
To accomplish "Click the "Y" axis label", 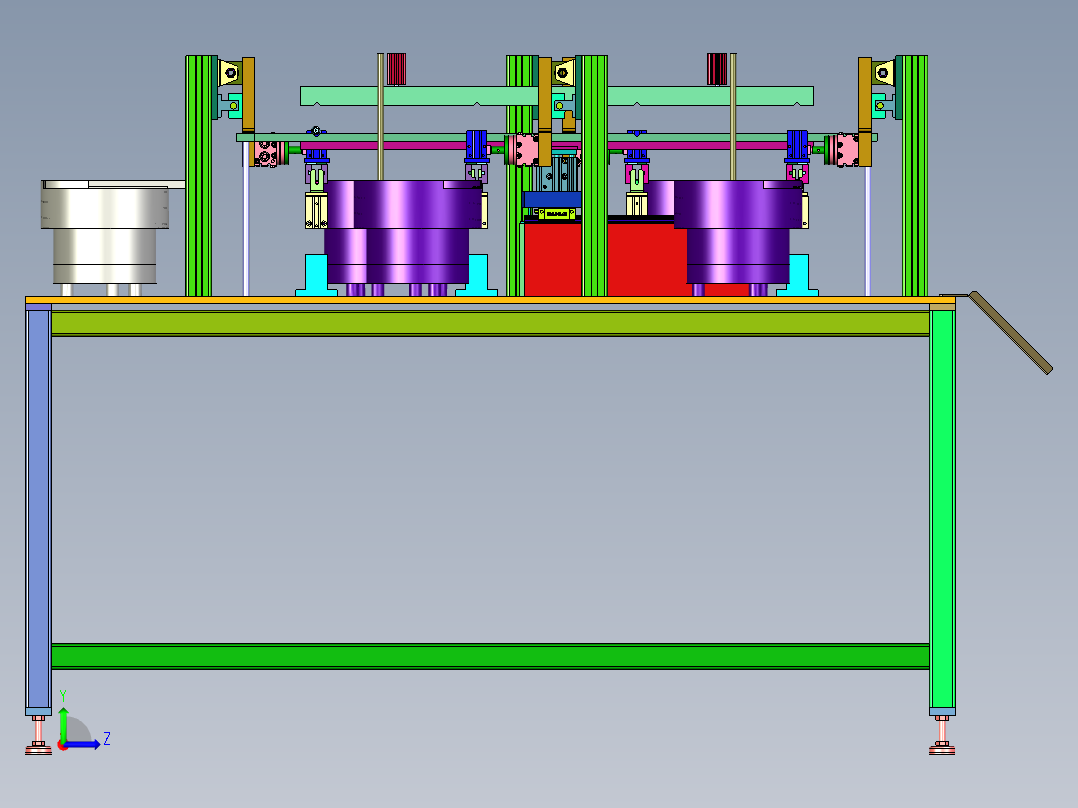I will (x=63, y=695).
